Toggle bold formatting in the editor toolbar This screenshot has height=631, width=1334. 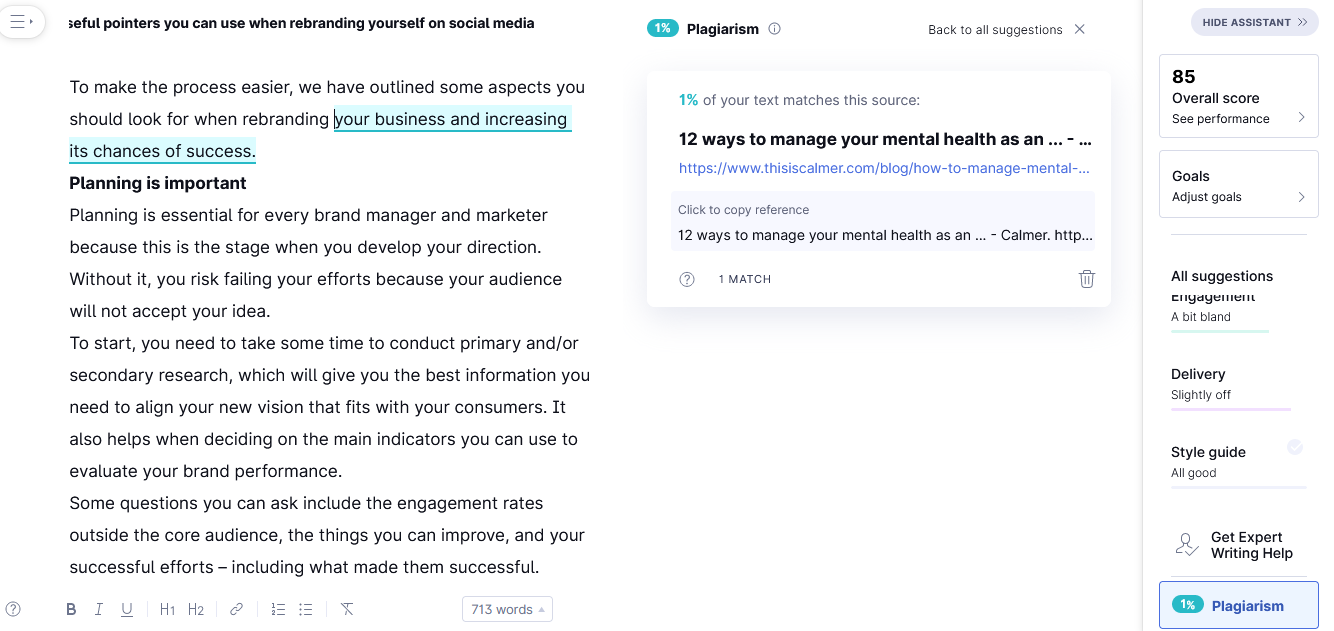coord(71,609)
